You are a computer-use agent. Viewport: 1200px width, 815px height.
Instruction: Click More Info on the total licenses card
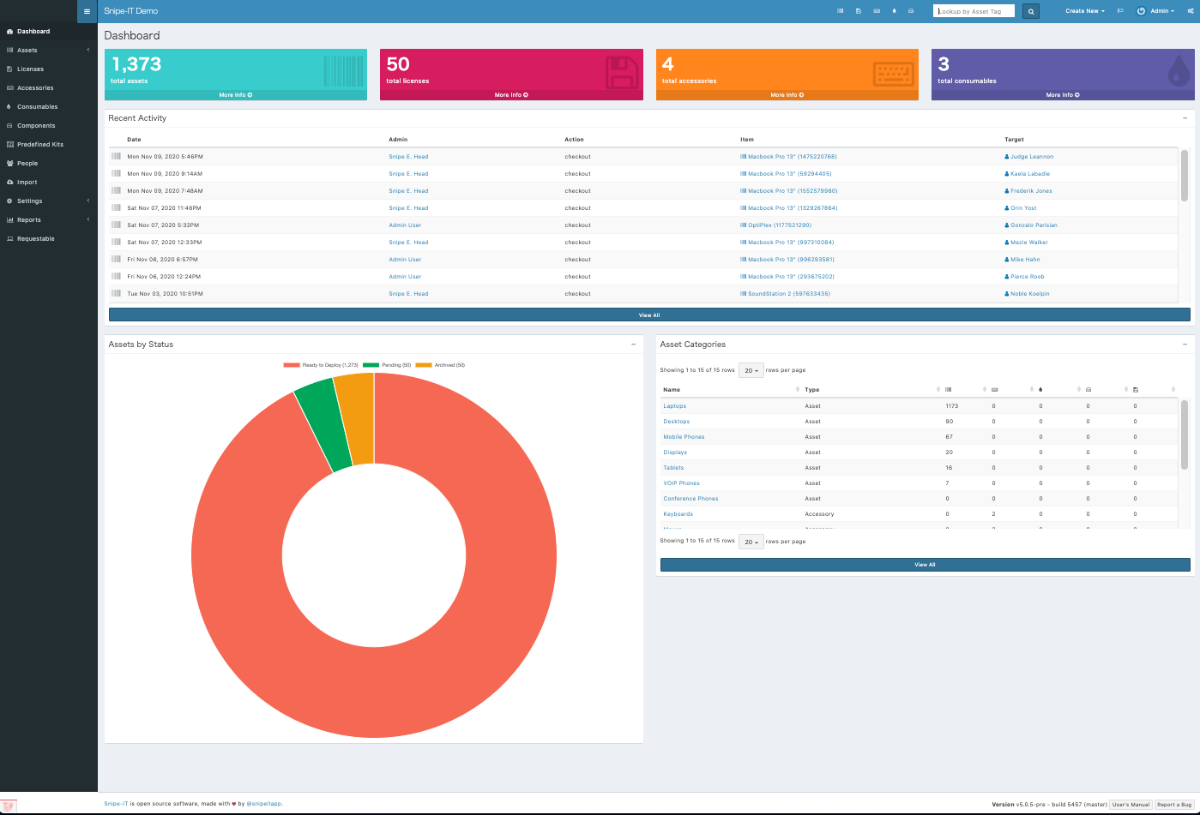click(511, 95)
